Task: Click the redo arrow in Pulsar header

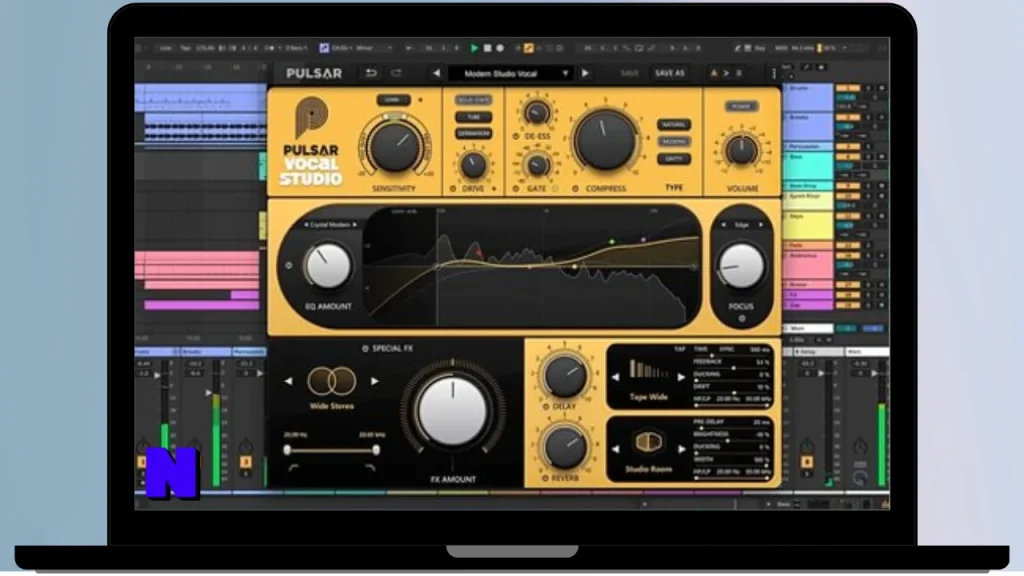Action: [x=396, y=73]
